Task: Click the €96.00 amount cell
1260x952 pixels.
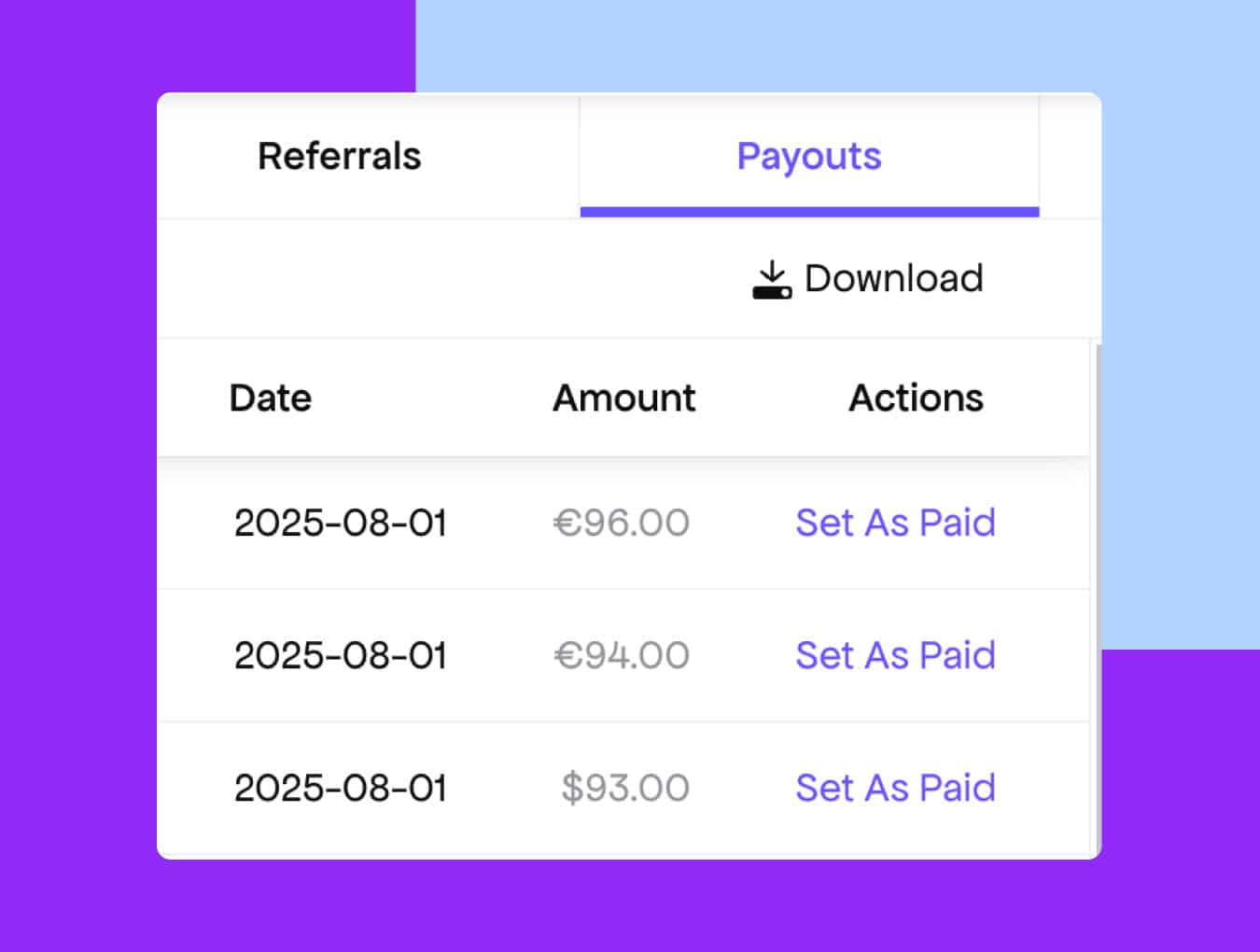Action: (x=622, y=523)
